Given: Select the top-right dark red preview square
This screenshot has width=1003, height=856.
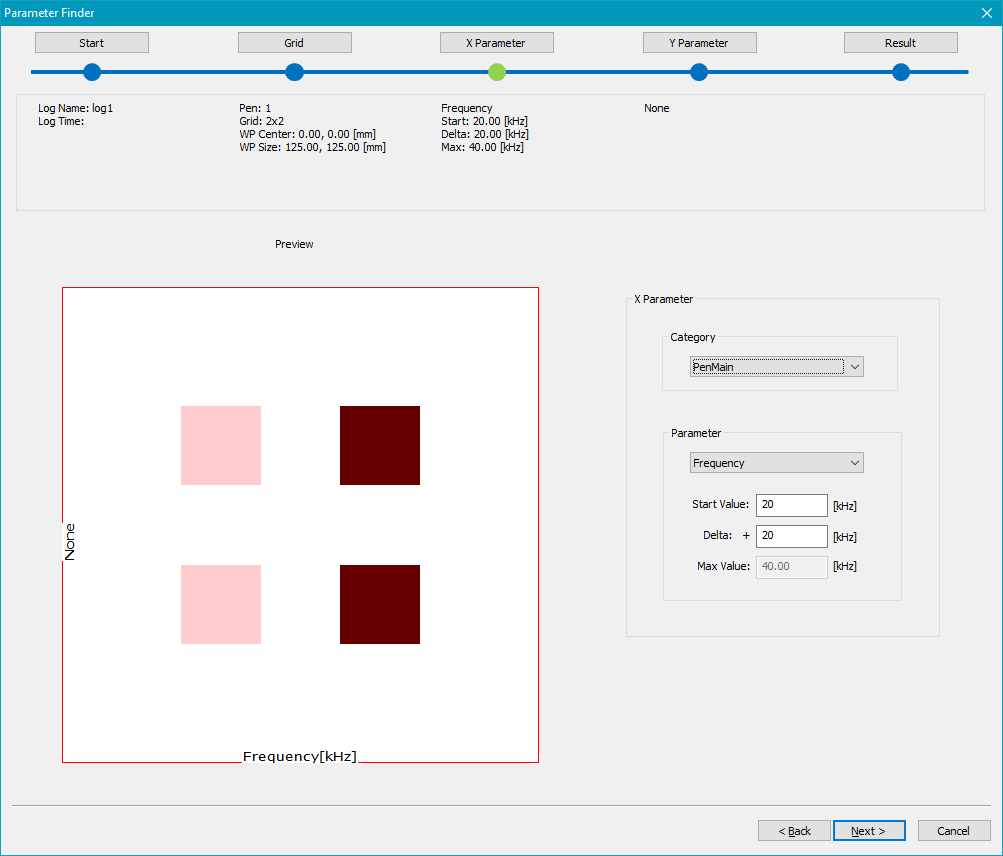Looking at the screenshot, I should (380, 445).
